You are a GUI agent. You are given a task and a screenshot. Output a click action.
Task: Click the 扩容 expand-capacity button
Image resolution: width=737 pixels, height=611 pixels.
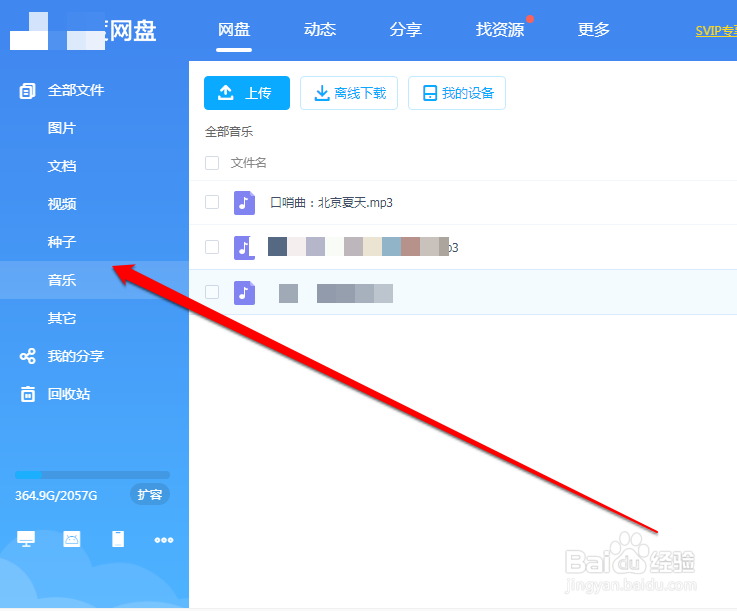tap(150, 494)
